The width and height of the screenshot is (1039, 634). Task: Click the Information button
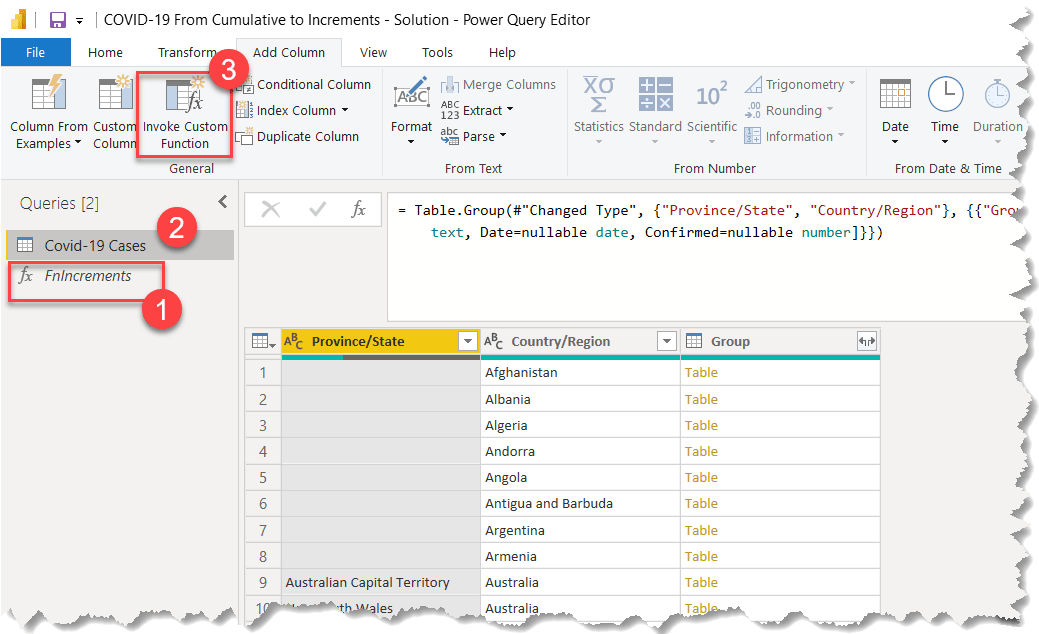pyautogui.click(x=794, y=136)
